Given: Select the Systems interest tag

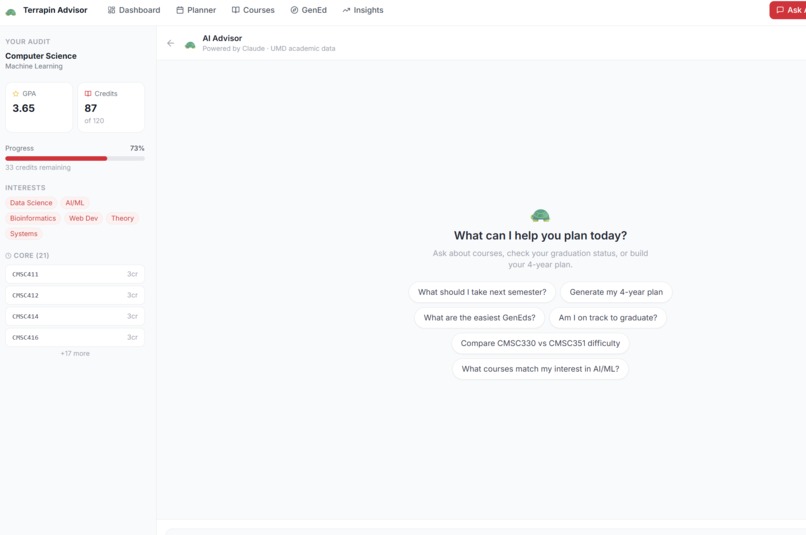Looking at the screenshot, I should coord(24,234).
